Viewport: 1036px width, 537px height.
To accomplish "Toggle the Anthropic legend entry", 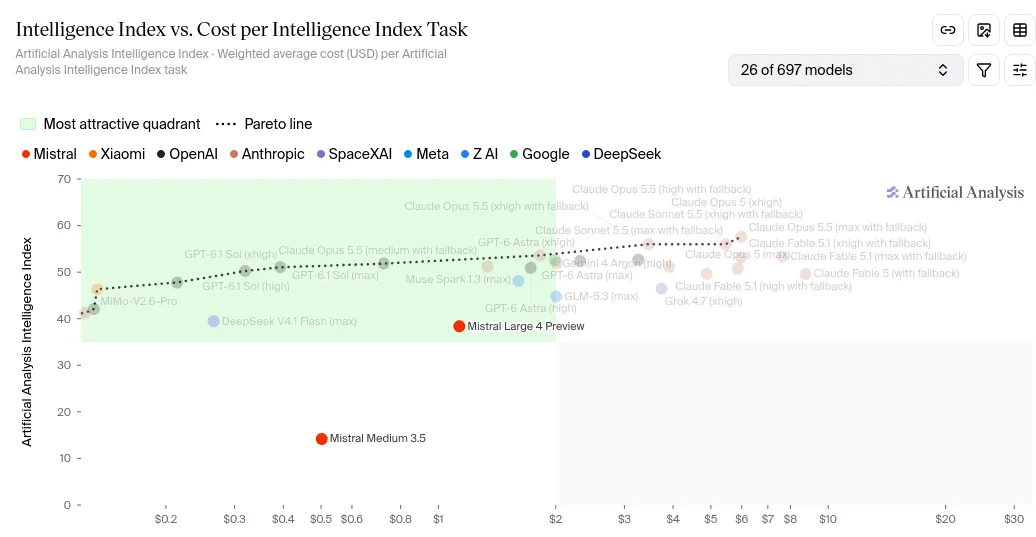I will (267, 154).
